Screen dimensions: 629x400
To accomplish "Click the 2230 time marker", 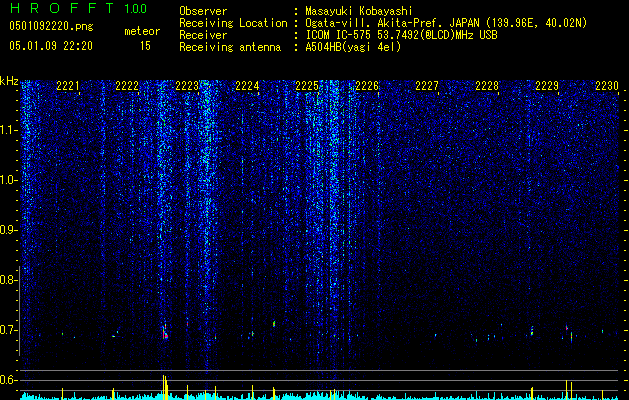I will click(x=607, y=86).
